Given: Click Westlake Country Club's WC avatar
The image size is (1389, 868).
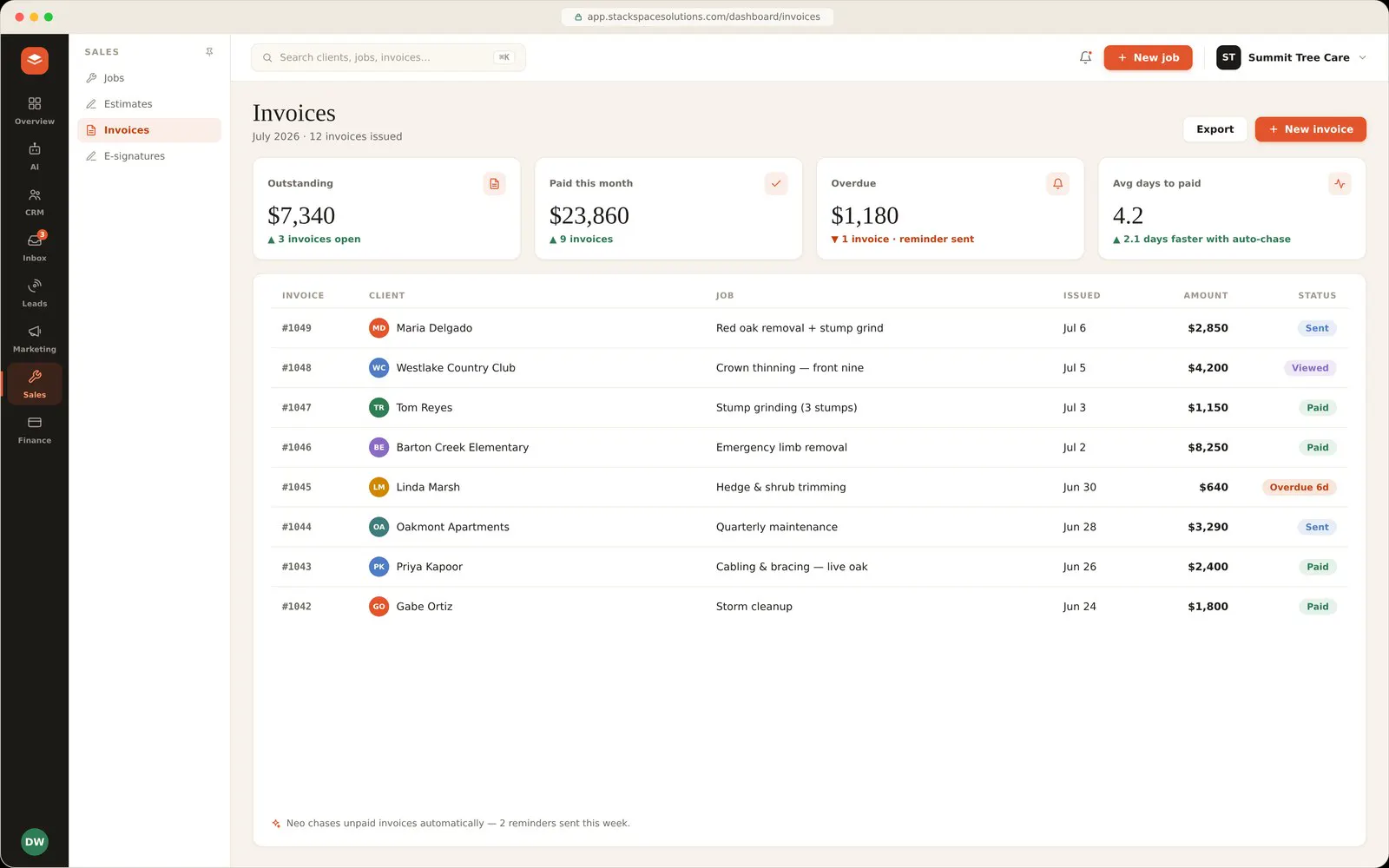Looking at the screenshot, I should click(x=379, y=368).
